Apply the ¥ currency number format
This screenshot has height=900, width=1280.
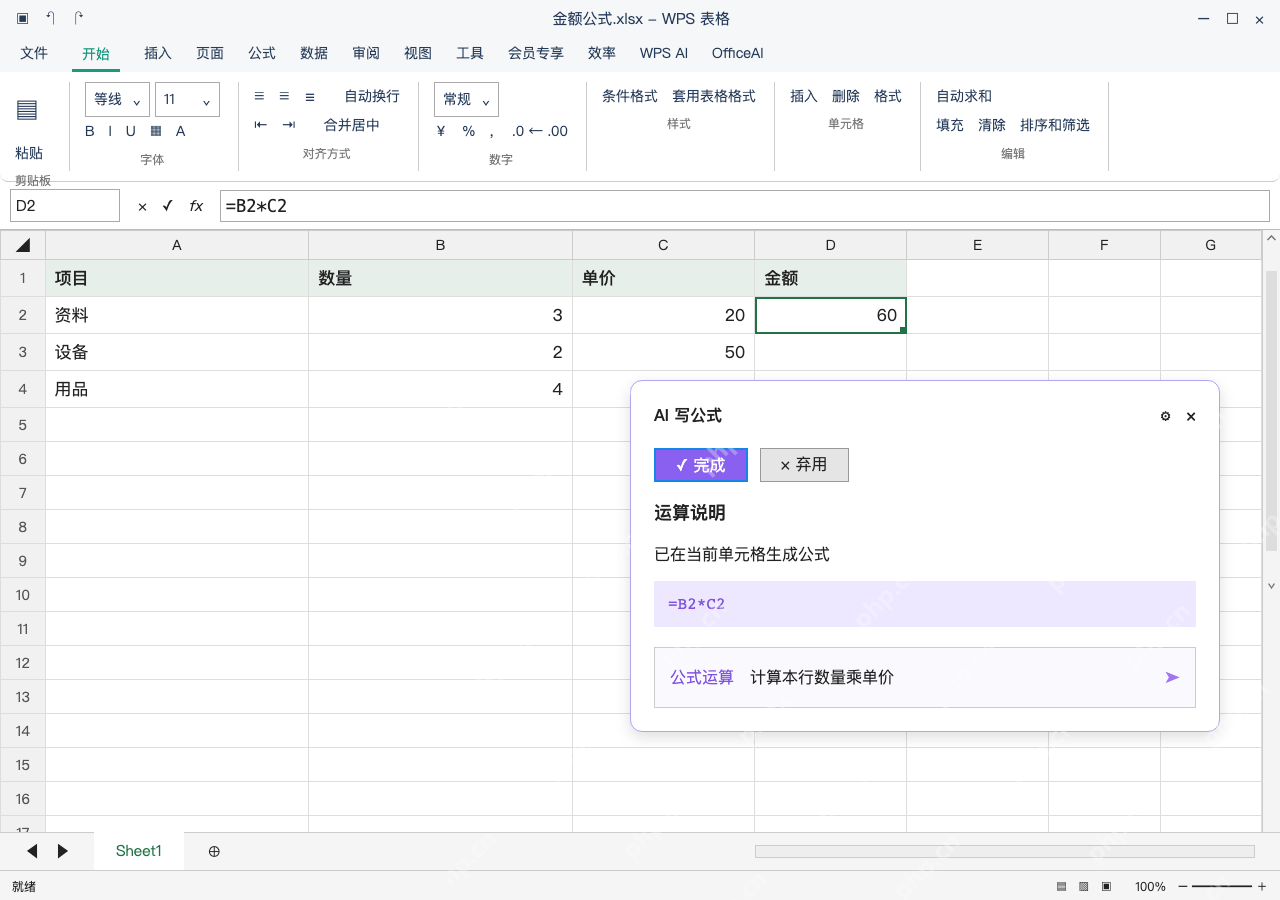[x=441, y=131]
